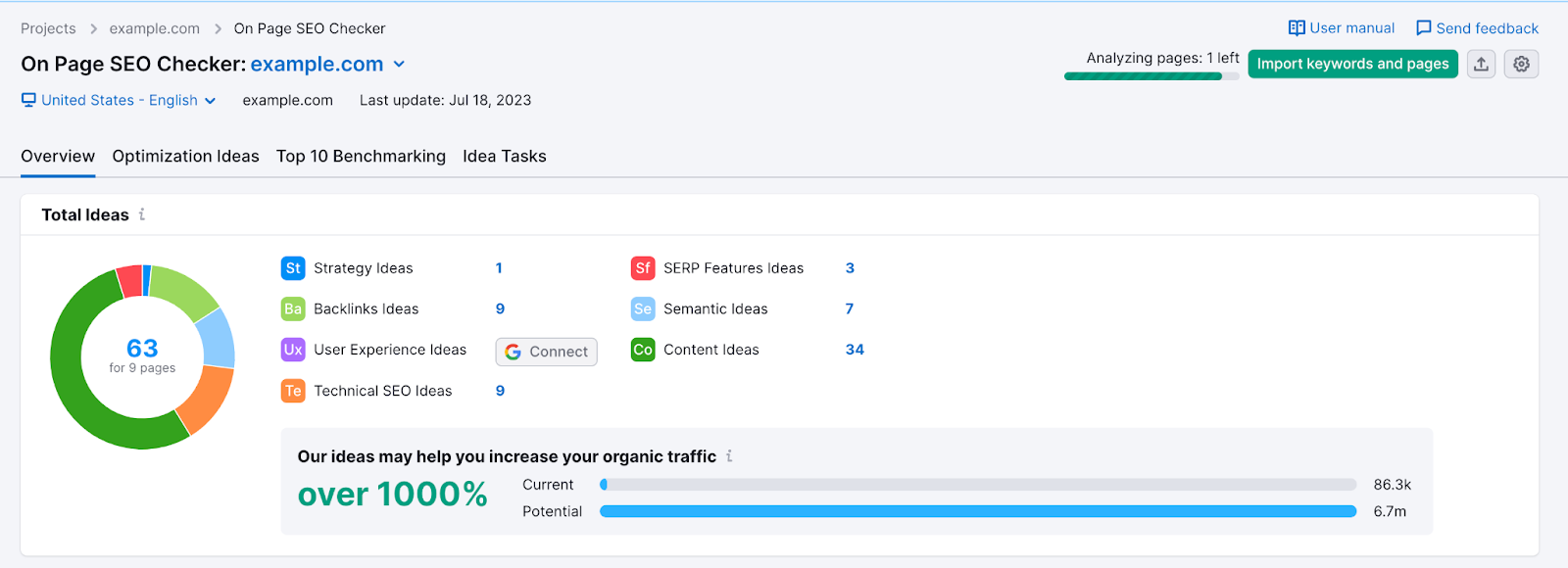Click the light blue donut chart segment
The height and width of the screenshot is (568, 1568).
(x=219, y=338)
